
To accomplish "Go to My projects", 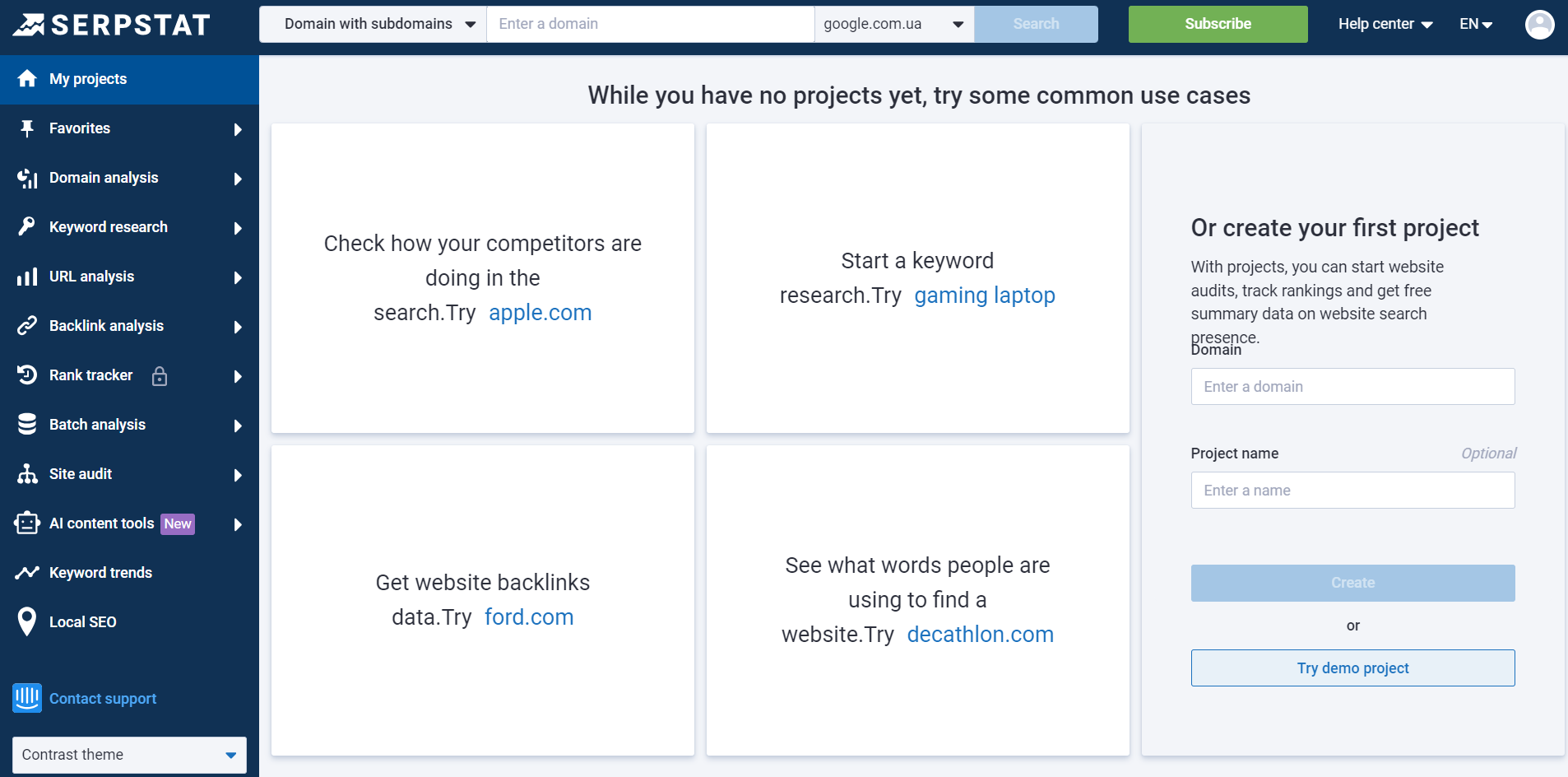I will point(129,79).
